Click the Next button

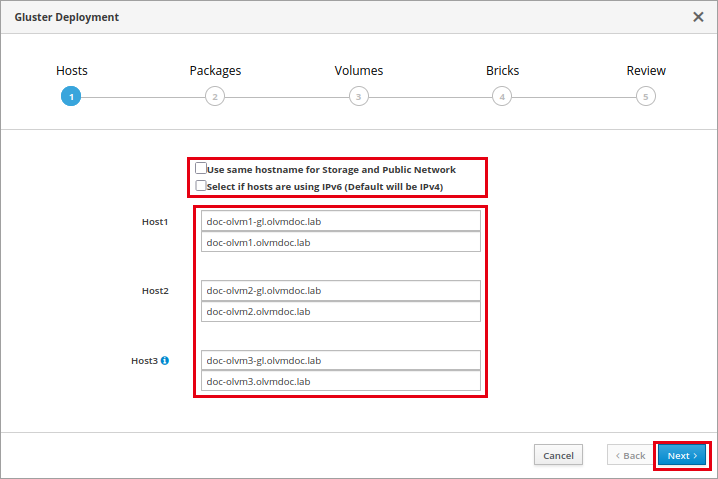[682, 456]
